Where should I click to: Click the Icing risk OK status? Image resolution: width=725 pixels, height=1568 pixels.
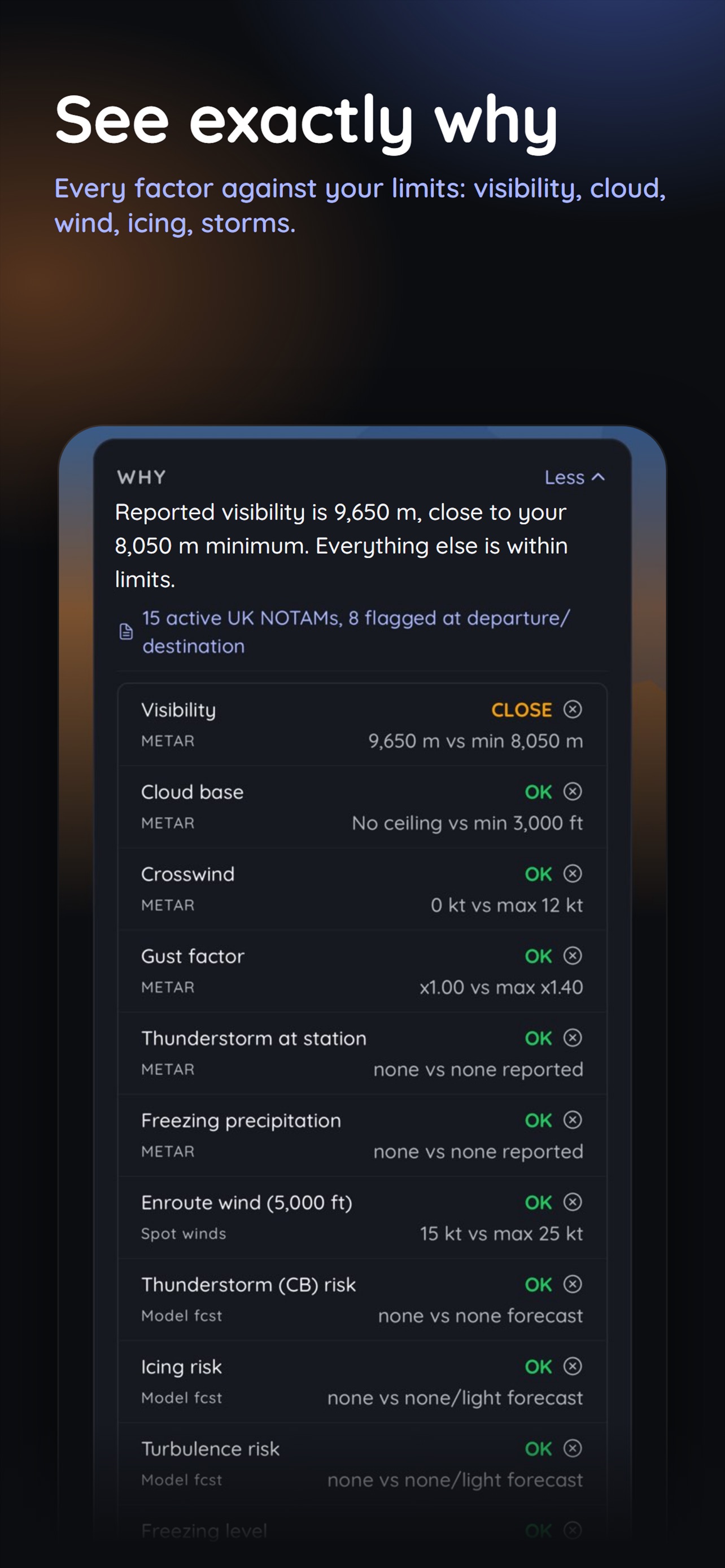click(x=538, y=1367)
